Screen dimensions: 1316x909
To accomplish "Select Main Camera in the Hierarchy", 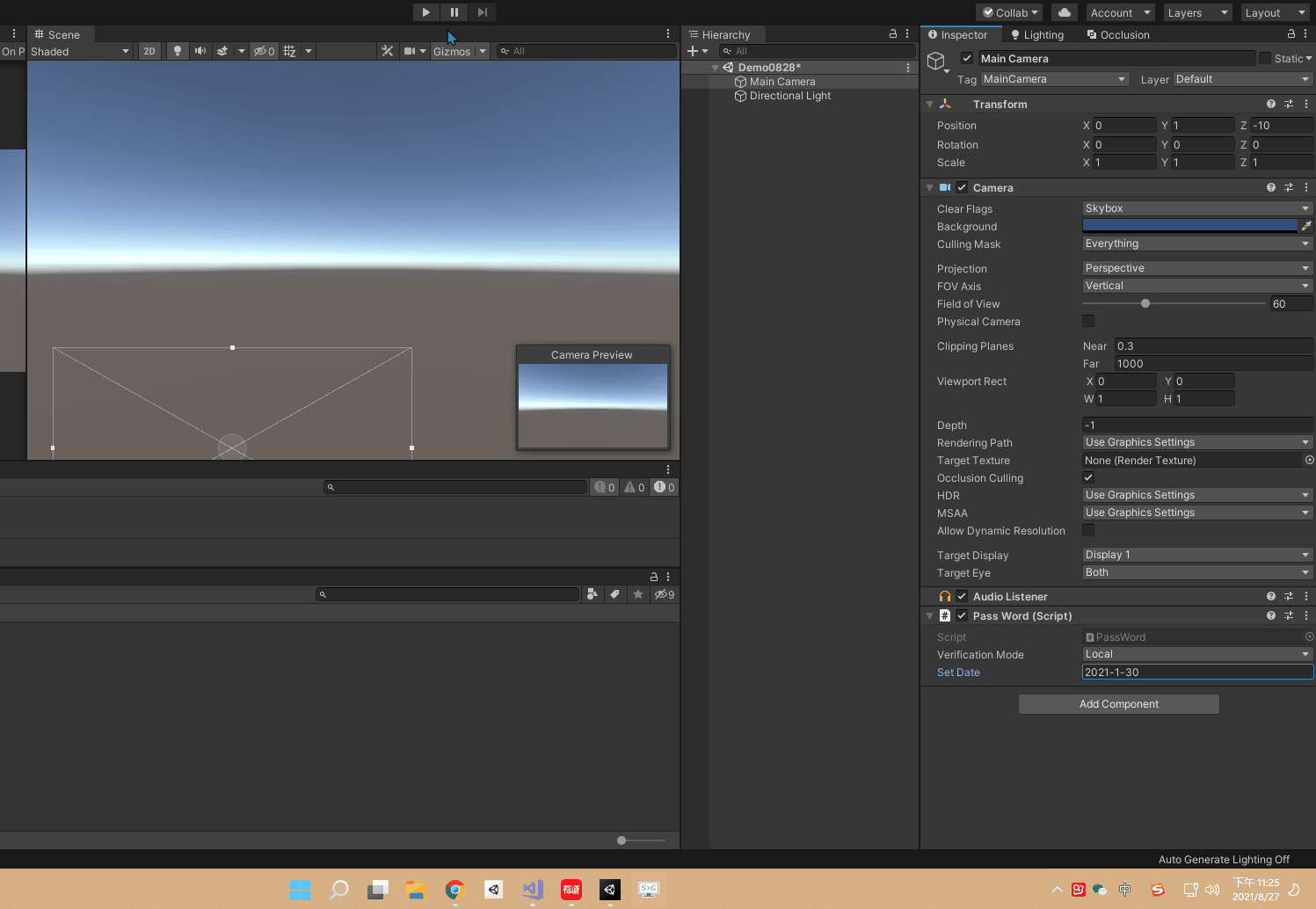I will coord(782,82).
